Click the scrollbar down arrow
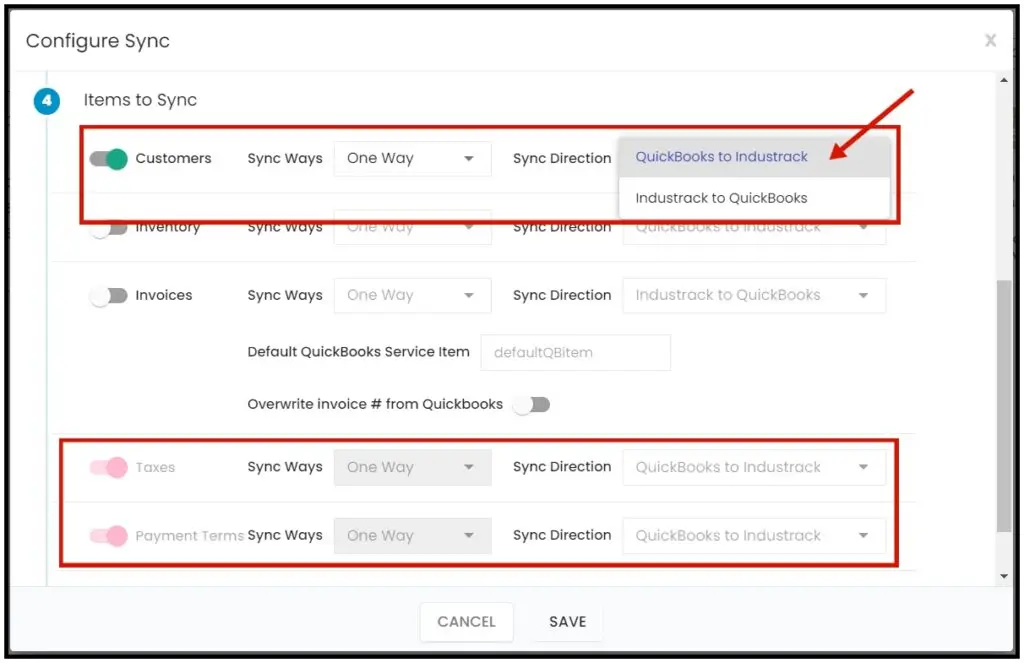The image size is (1024, 663). 1004,576
